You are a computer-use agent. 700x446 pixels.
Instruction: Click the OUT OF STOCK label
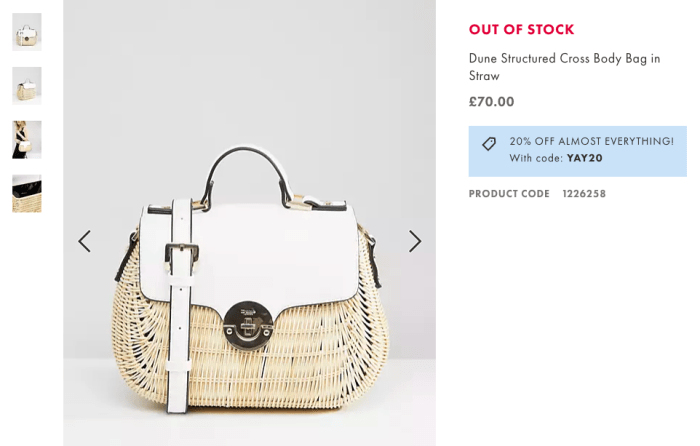(x=521, y=29)
